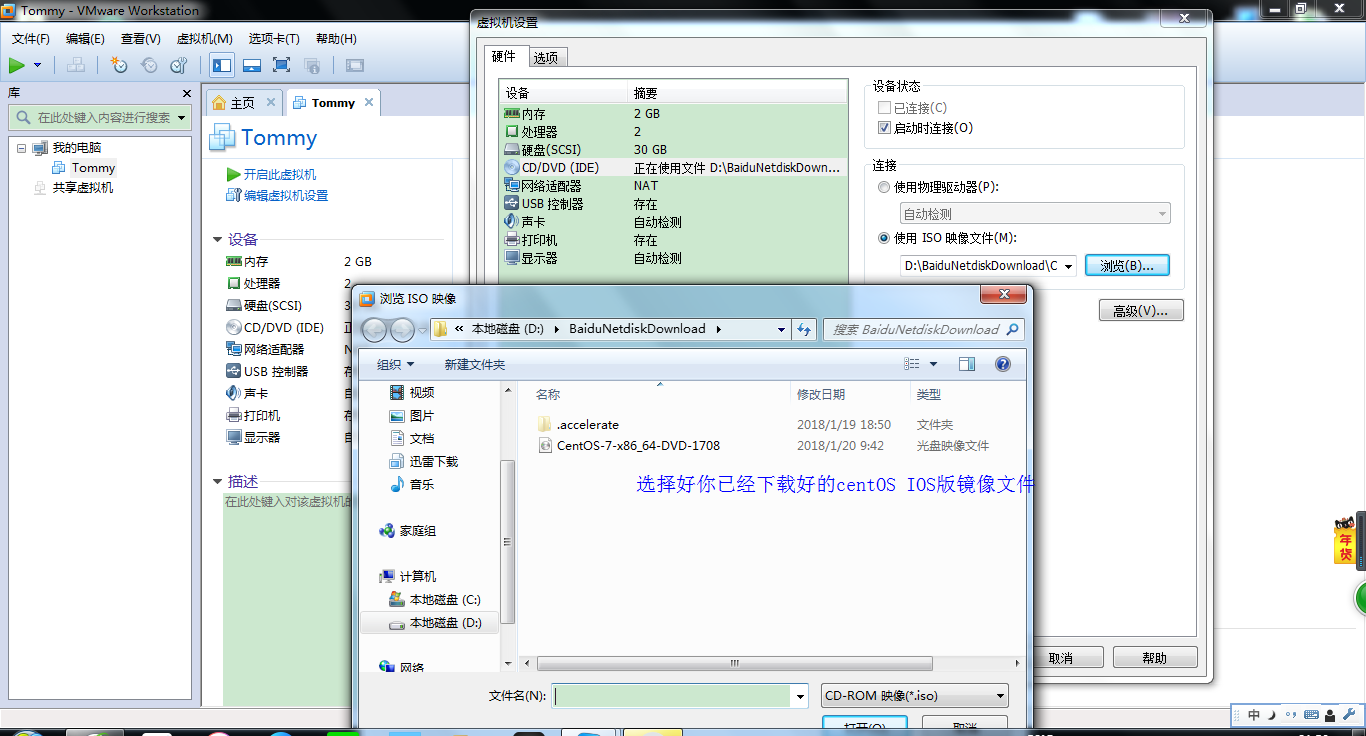The image size is (1366, 736).
Task: Click CD/DVD (IDE) on the Tommy summary page
Action: point(284,328)
